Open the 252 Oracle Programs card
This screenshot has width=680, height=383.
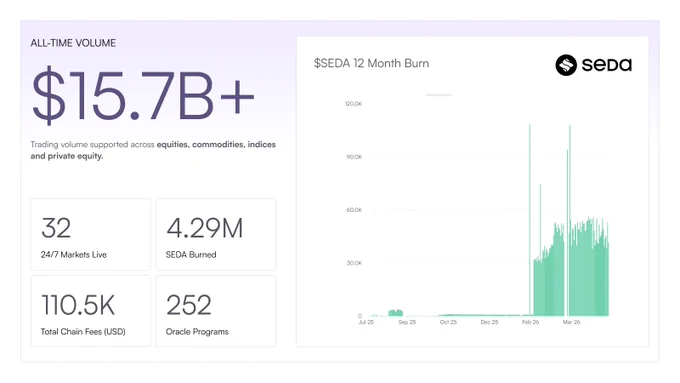pyautogui.click(x=216, y=311)
